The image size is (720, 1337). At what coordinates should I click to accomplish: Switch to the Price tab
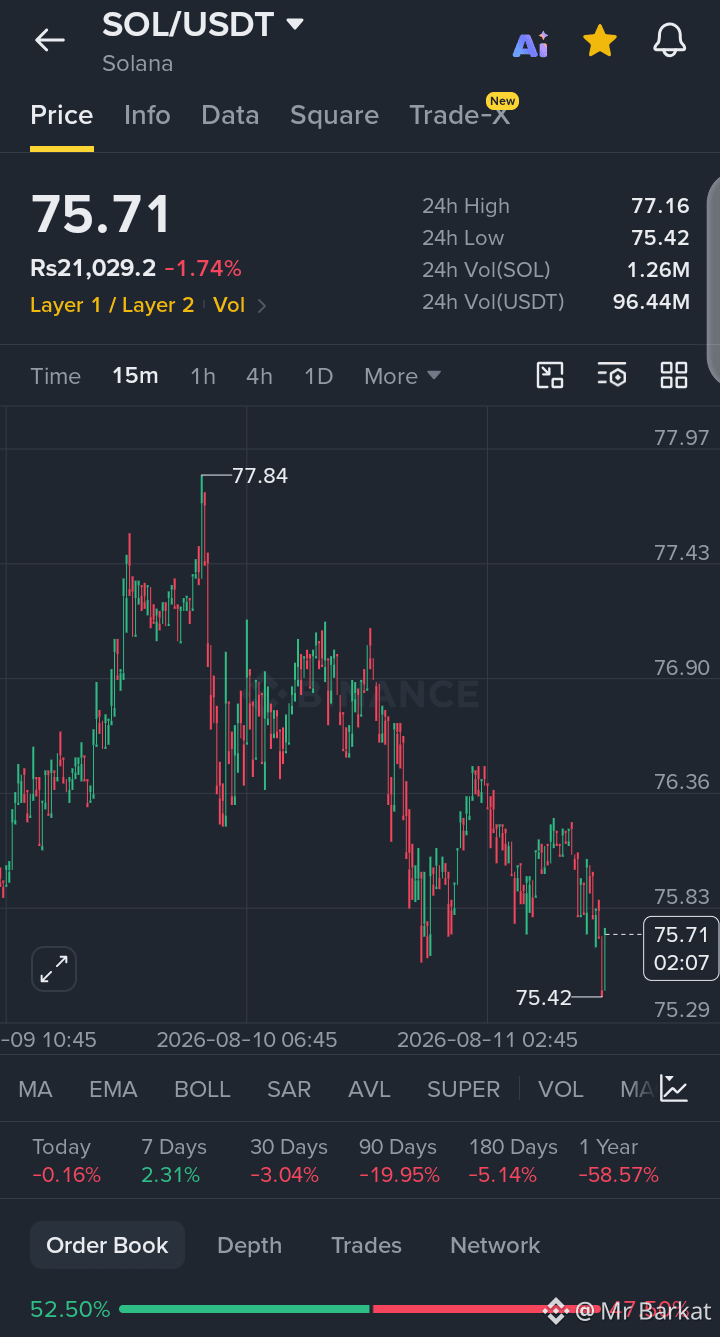[x=62, y=115]
